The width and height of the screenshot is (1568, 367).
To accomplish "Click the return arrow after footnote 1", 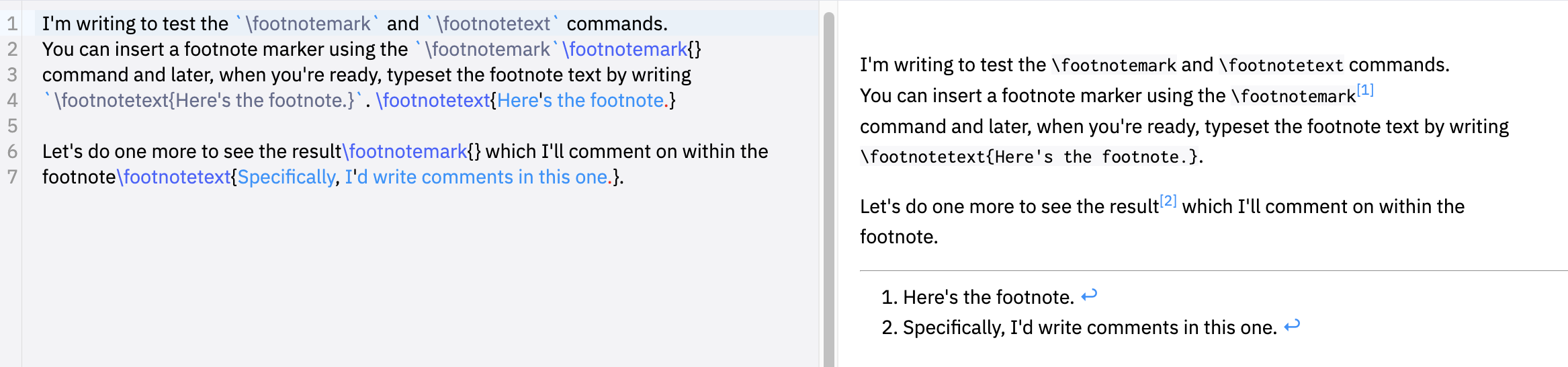I will pos(1089,295).
